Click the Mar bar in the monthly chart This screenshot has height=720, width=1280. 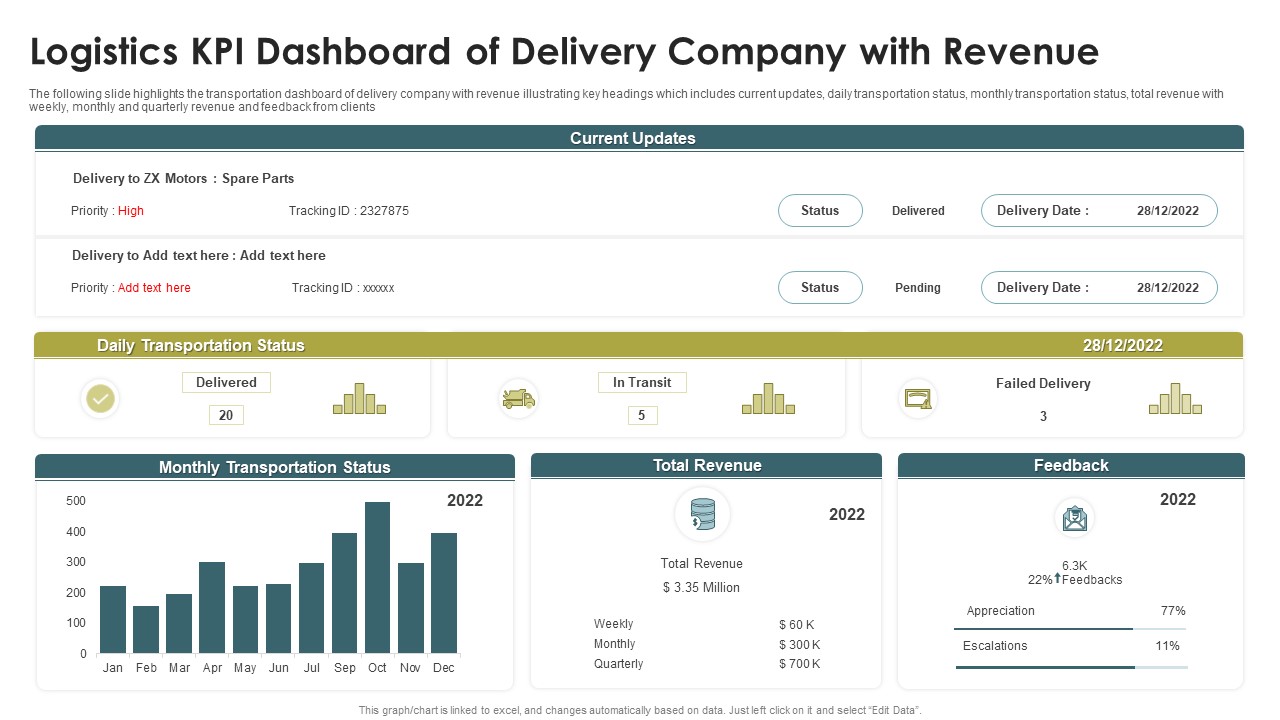pos(179,624)
